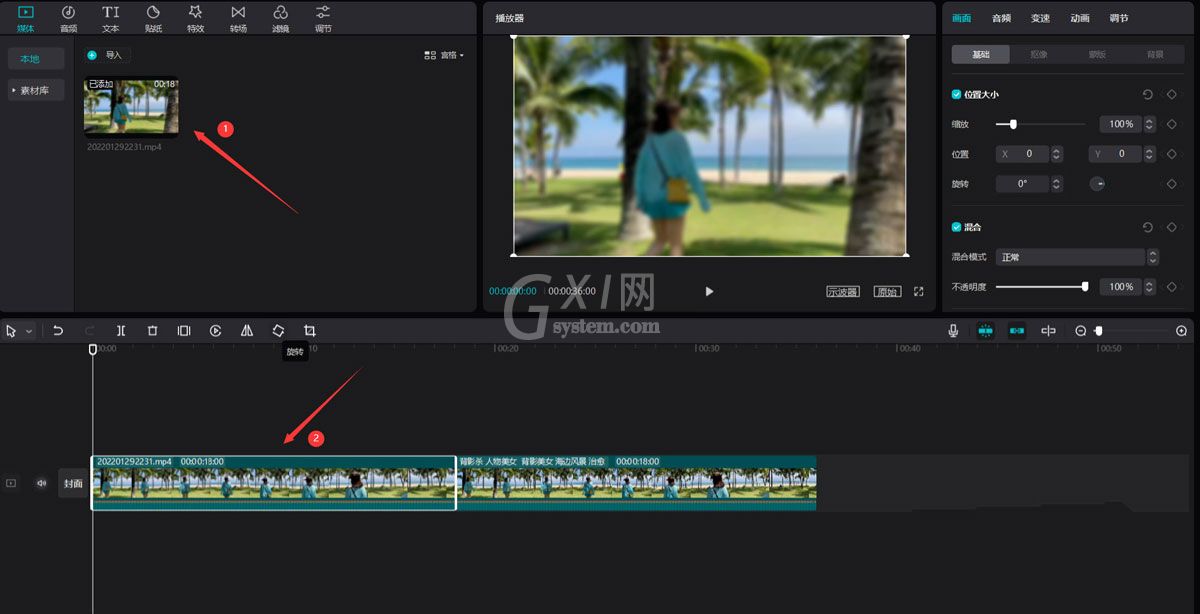Click the mirror flip tool
Screen dimensions: 1200x614
[x=247, y=331]
